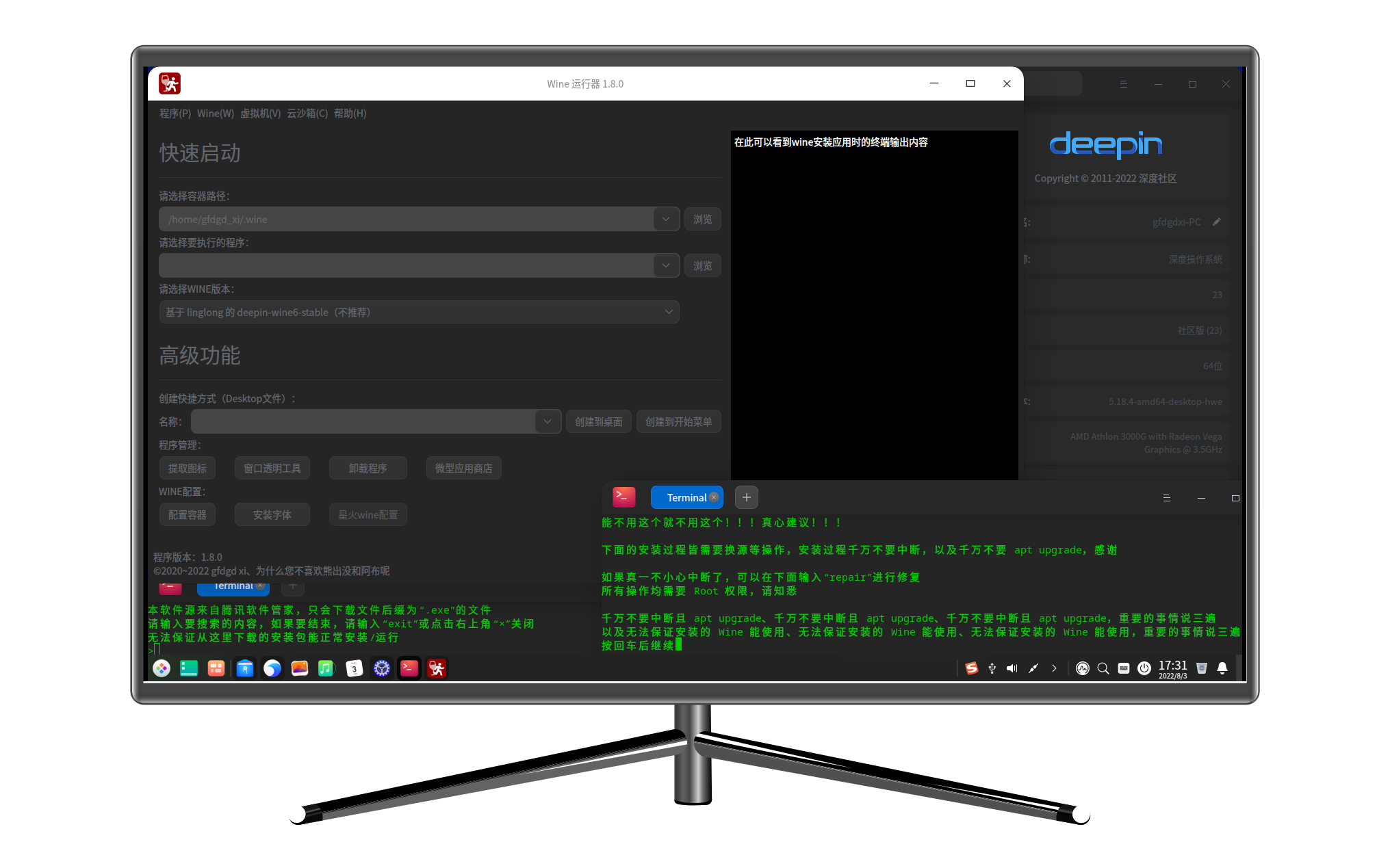Open the 帮助(H) menu
Image resolution: width=1390 pixels, height=868 pixels.
(350, 114)
